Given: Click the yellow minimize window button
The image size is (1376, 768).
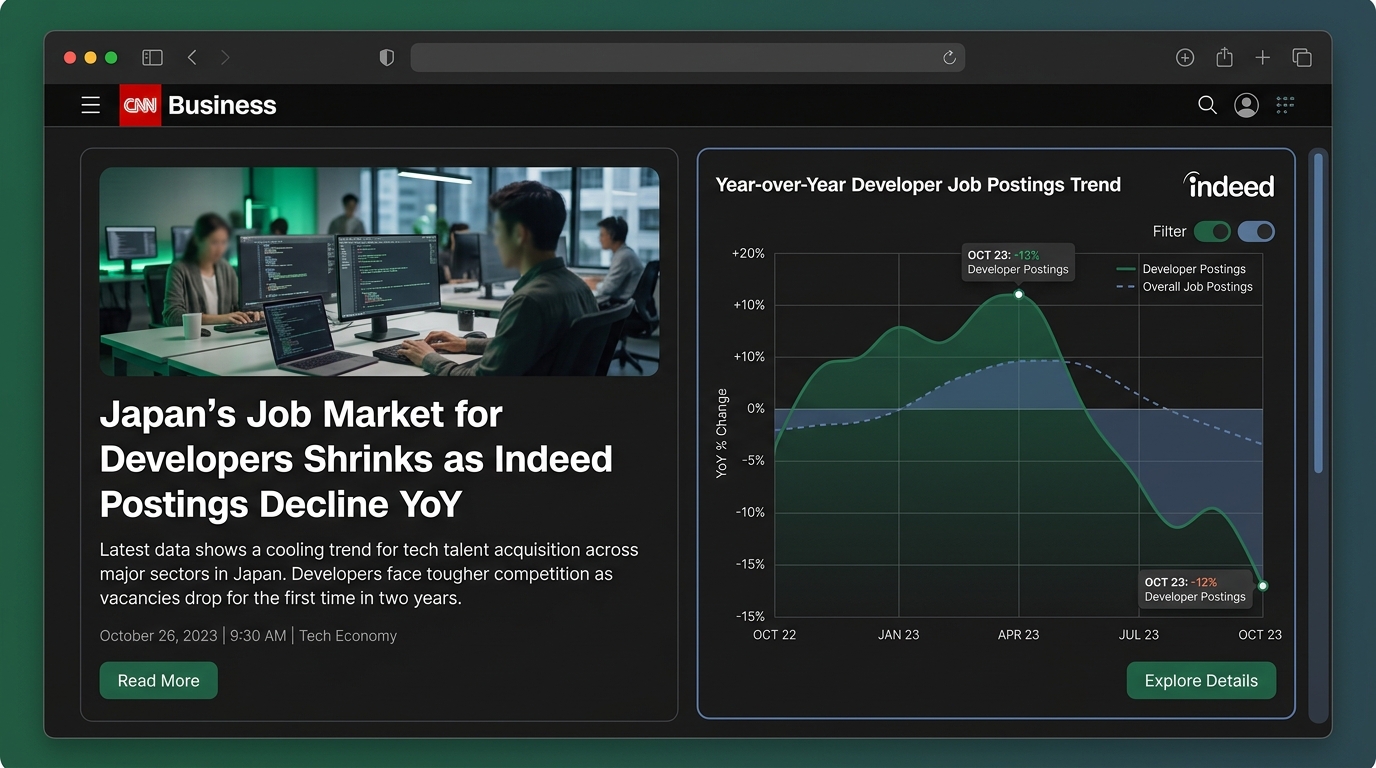Looking at the screenshot, I should point(91,58).
